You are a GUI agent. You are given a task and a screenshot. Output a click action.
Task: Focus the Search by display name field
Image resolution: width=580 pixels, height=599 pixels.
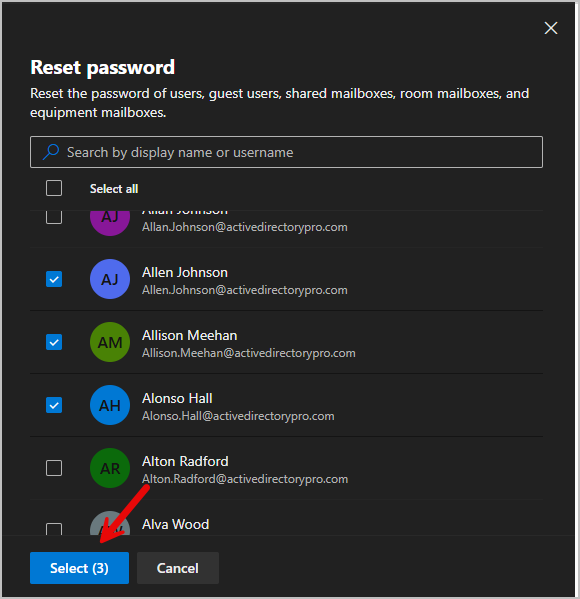coord(286,152)
